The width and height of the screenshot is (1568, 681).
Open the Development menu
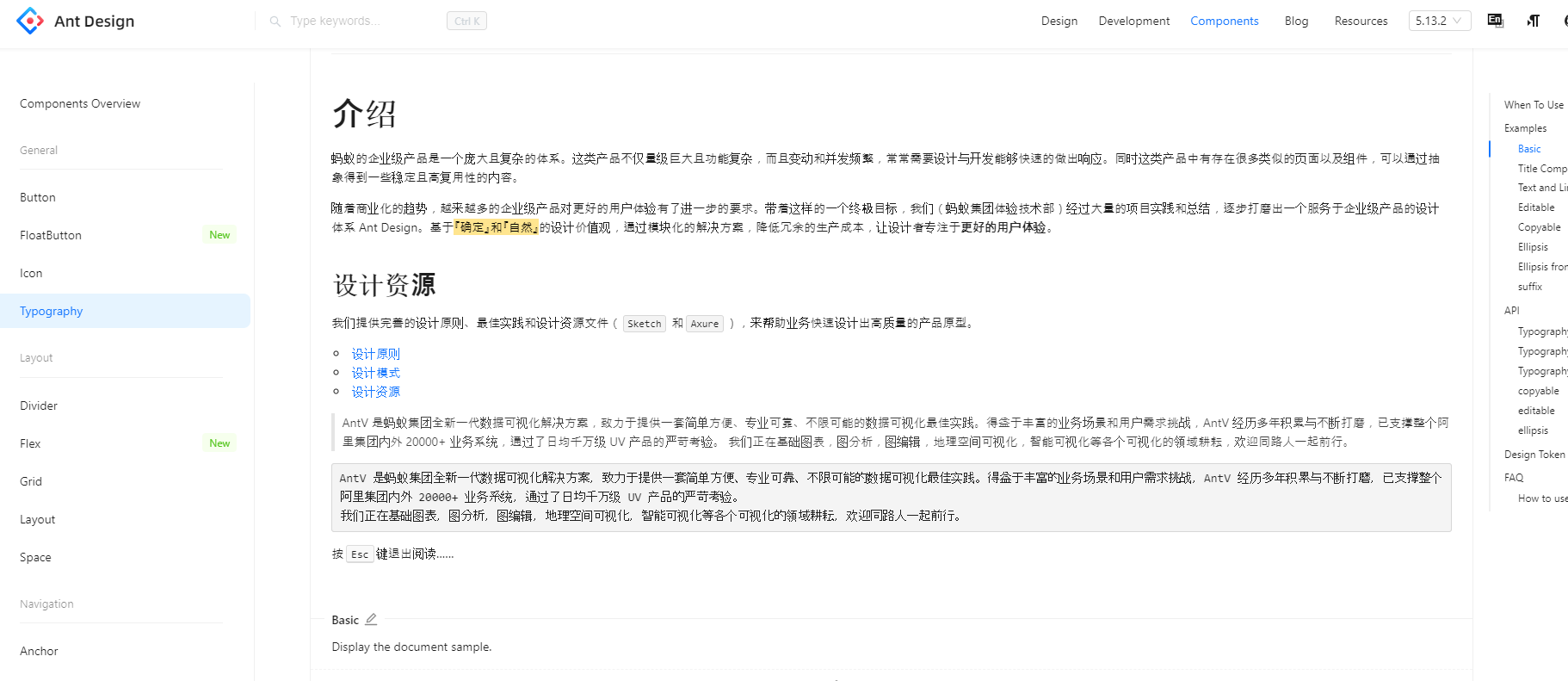click(x=1134, y=21)
